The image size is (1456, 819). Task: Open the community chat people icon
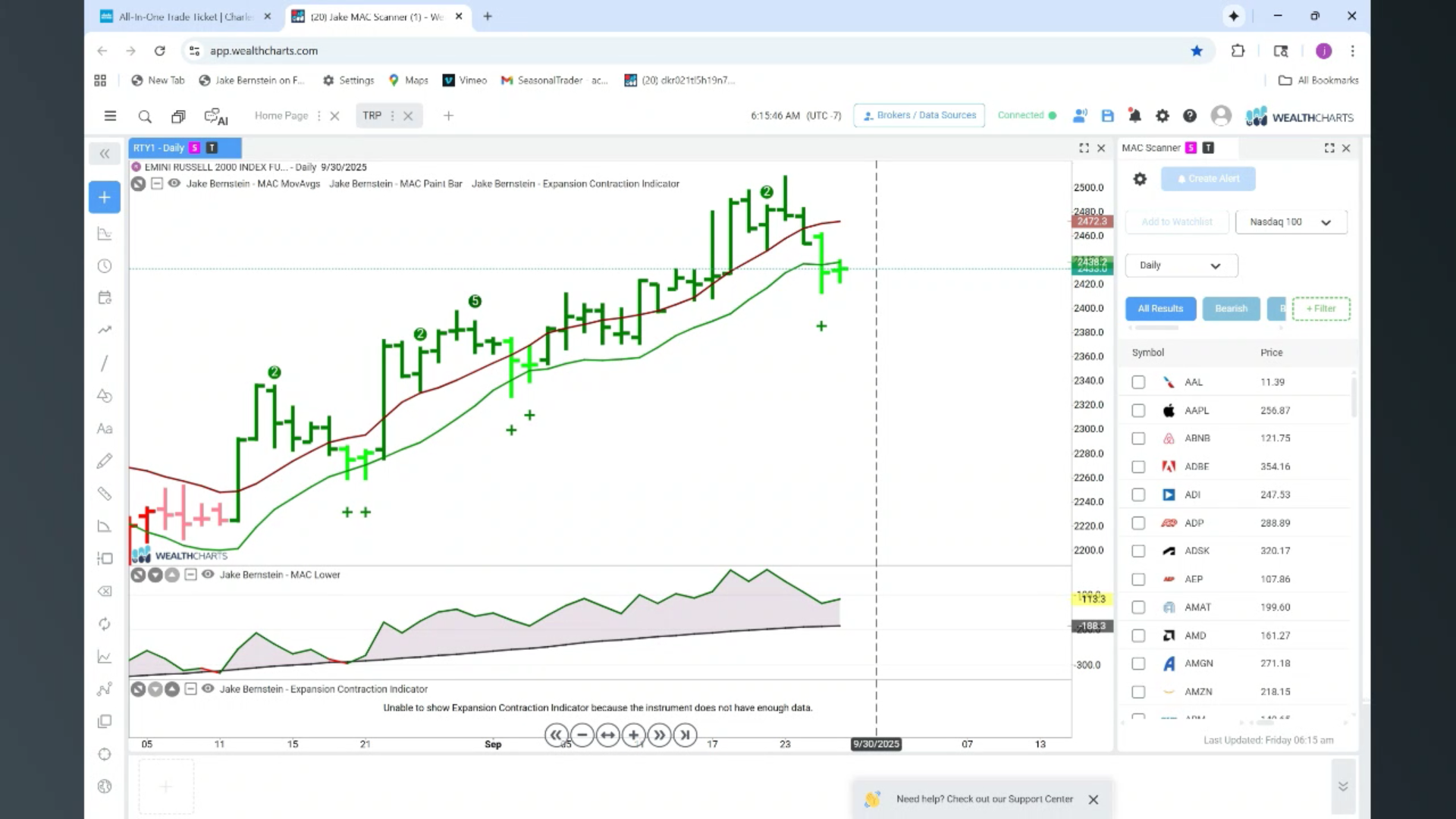(x=1081, y=116)
